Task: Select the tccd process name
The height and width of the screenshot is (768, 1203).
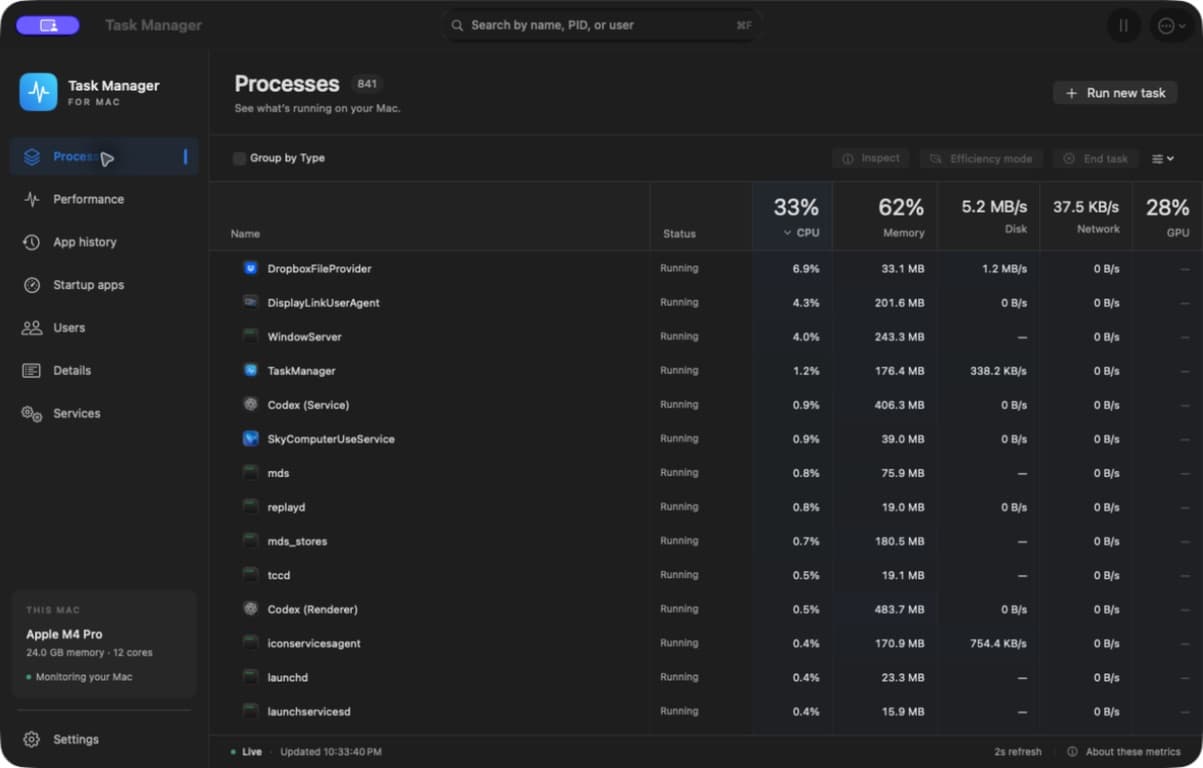Action: point(278,575)
